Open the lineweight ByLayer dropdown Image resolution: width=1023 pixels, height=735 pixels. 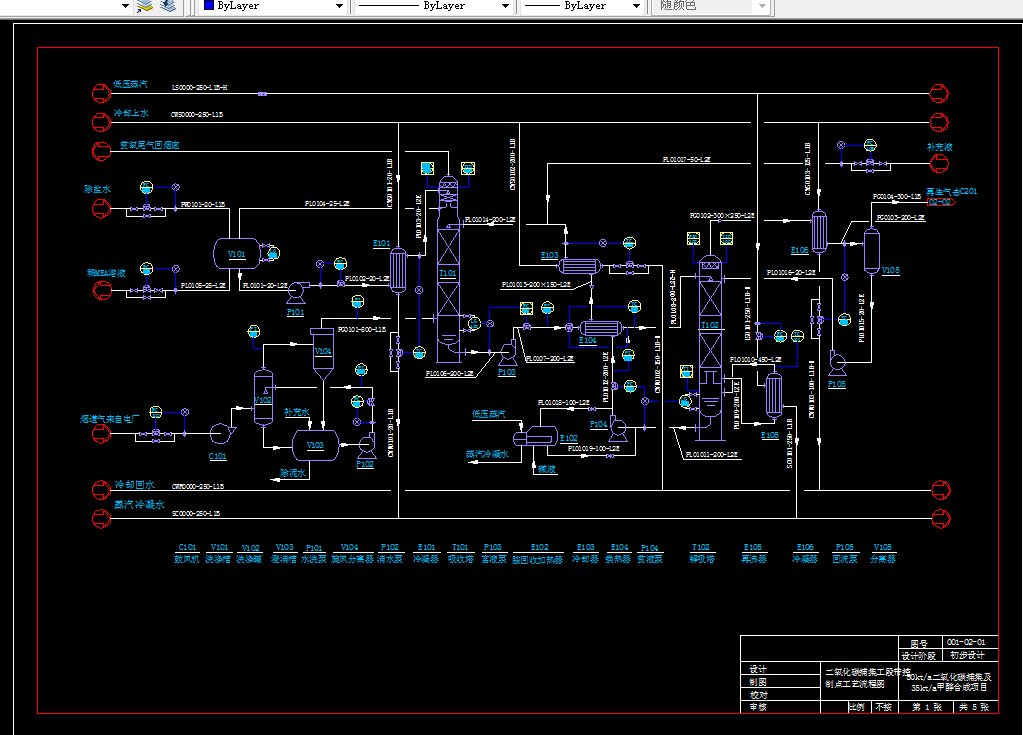[636, 6]
